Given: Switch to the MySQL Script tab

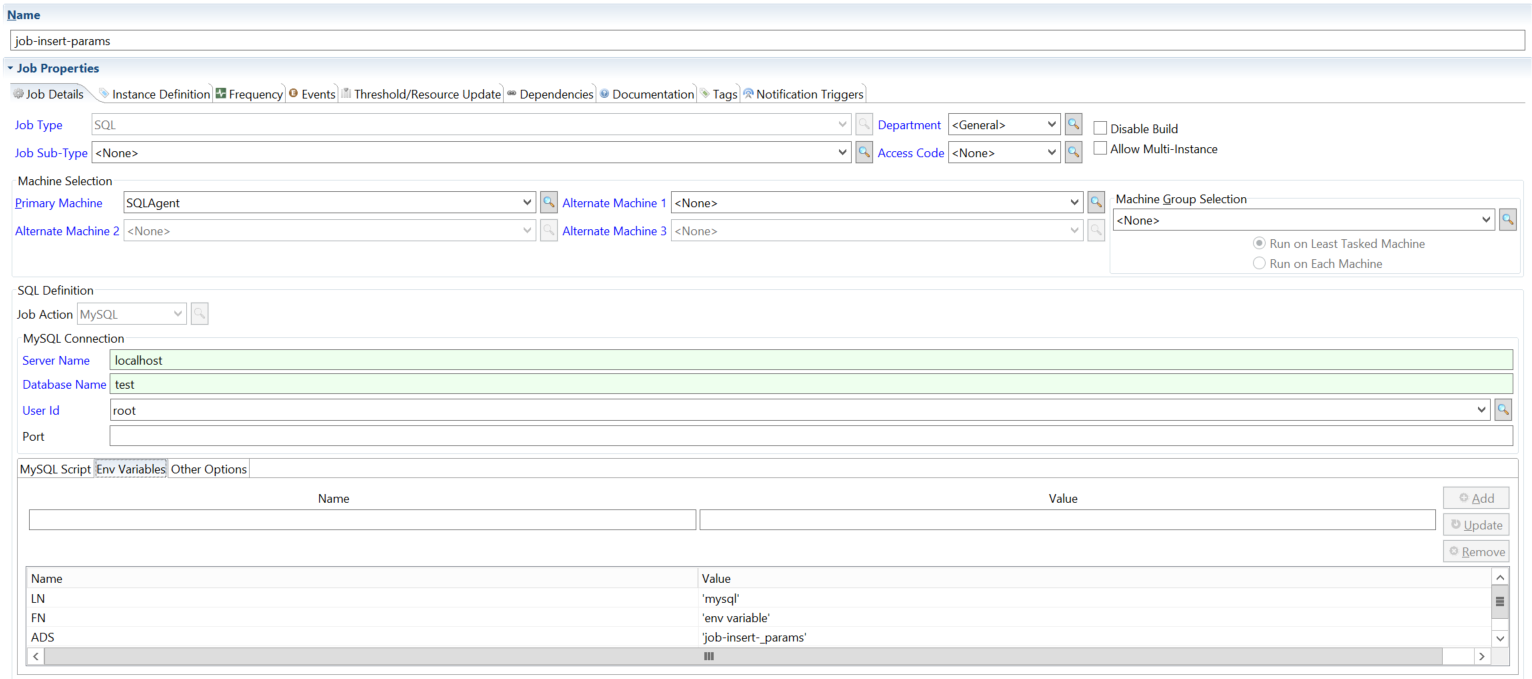Looking at the screenshot, I should tap(55, 469).
